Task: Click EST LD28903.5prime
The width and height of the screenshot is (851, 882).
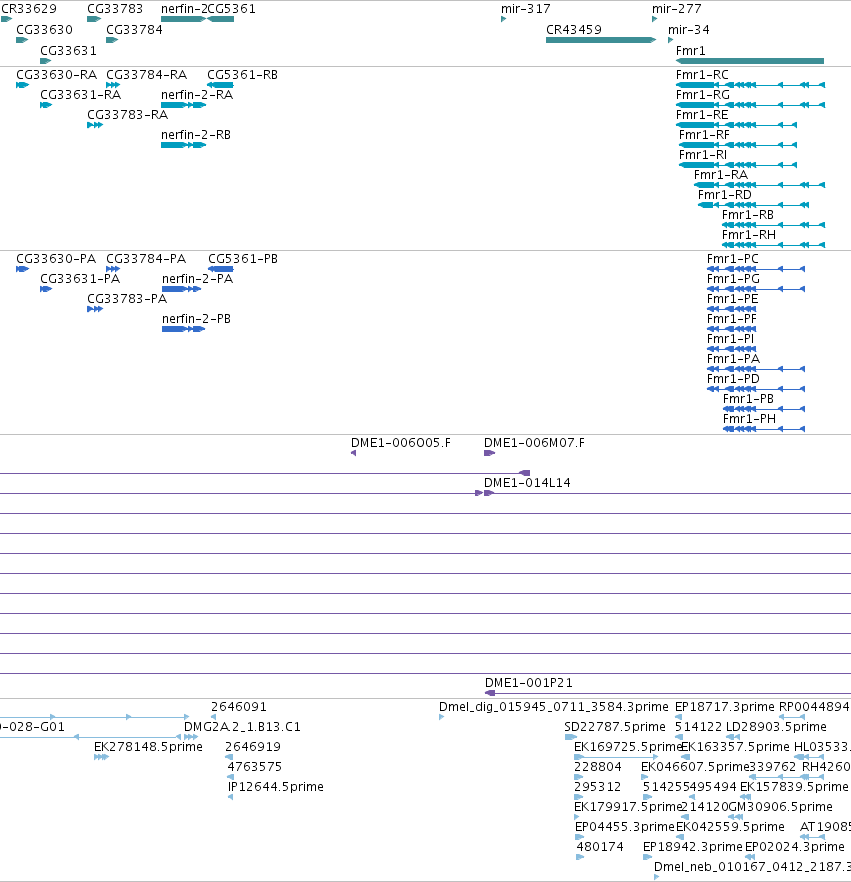Action: click(733, 737)
